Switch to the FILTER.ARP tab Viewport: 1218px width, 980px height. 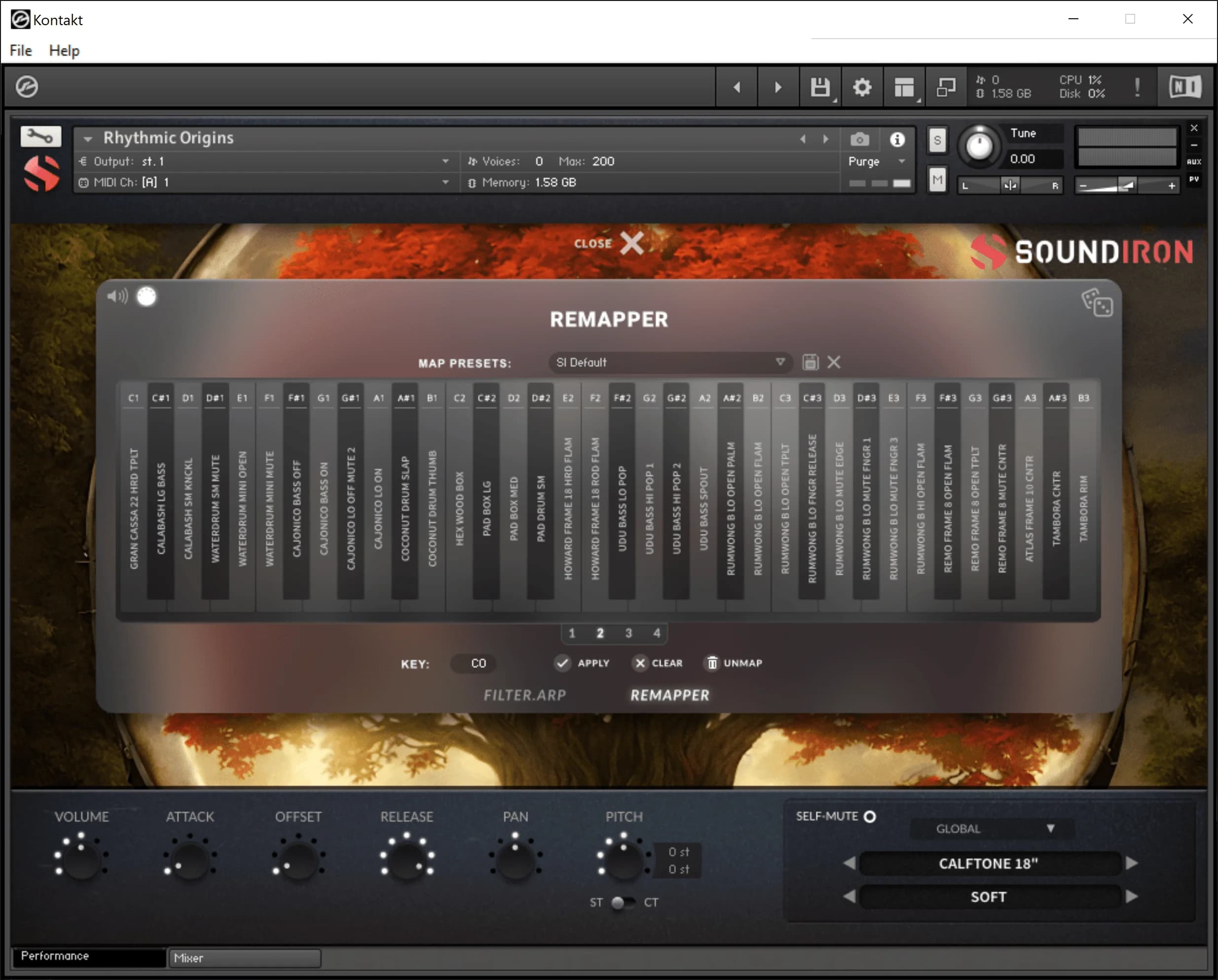click(x=525, y=695)
